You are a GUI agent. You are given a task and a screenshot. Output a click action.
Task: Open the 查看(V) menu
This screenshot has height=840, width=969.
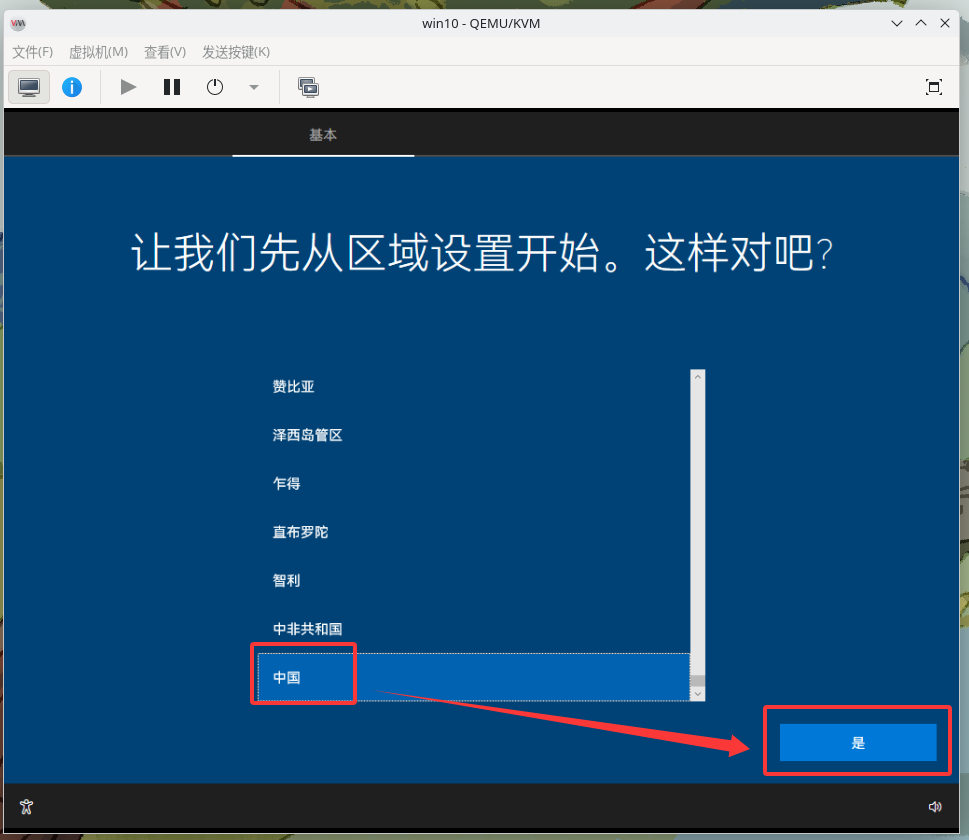(165, 52)
